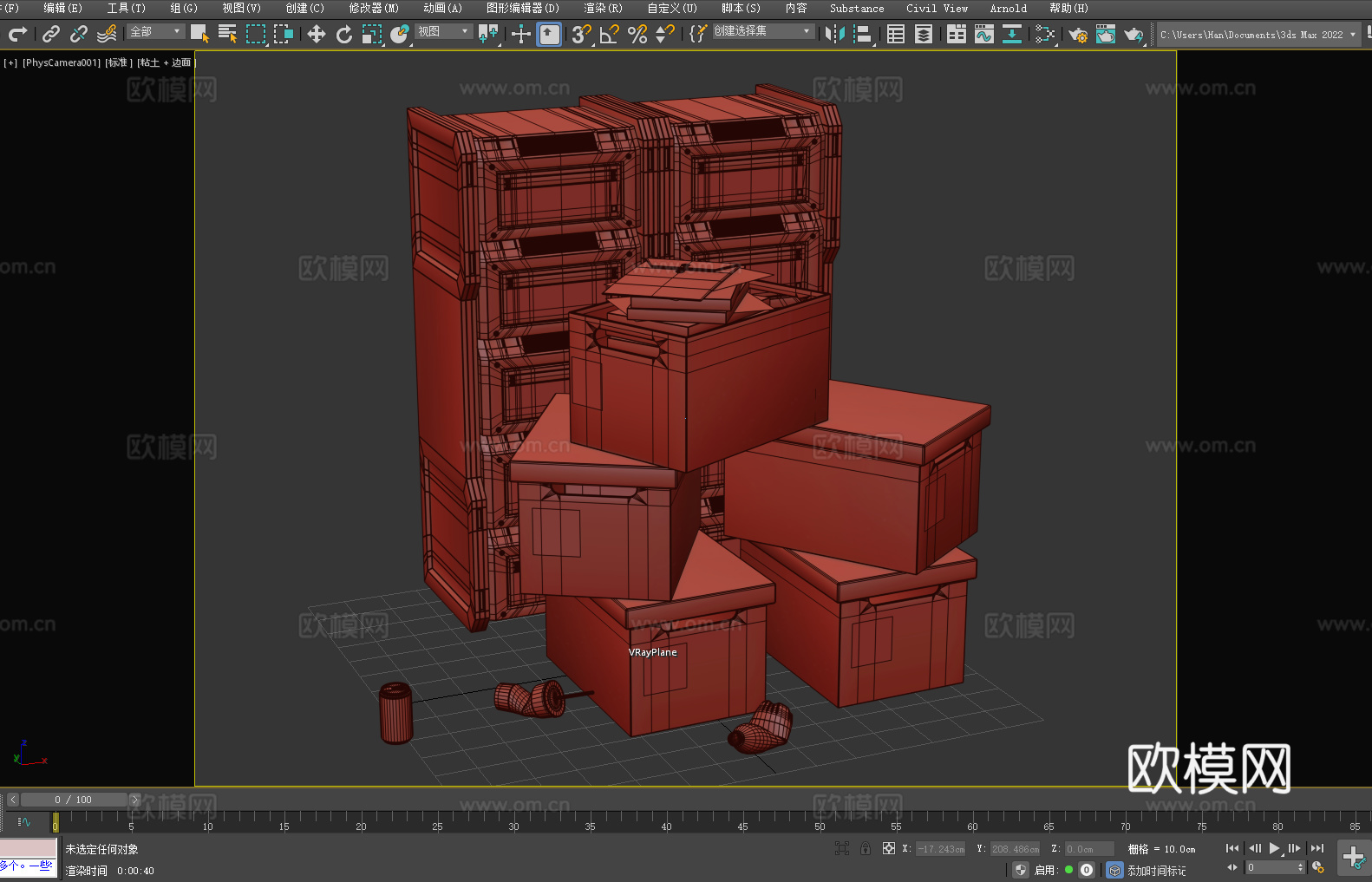Image resolution: width=1372 pixels, height=882 pixels.
Task: Click the Select and Manipulate icon
Action: click(x=521, y=34)
